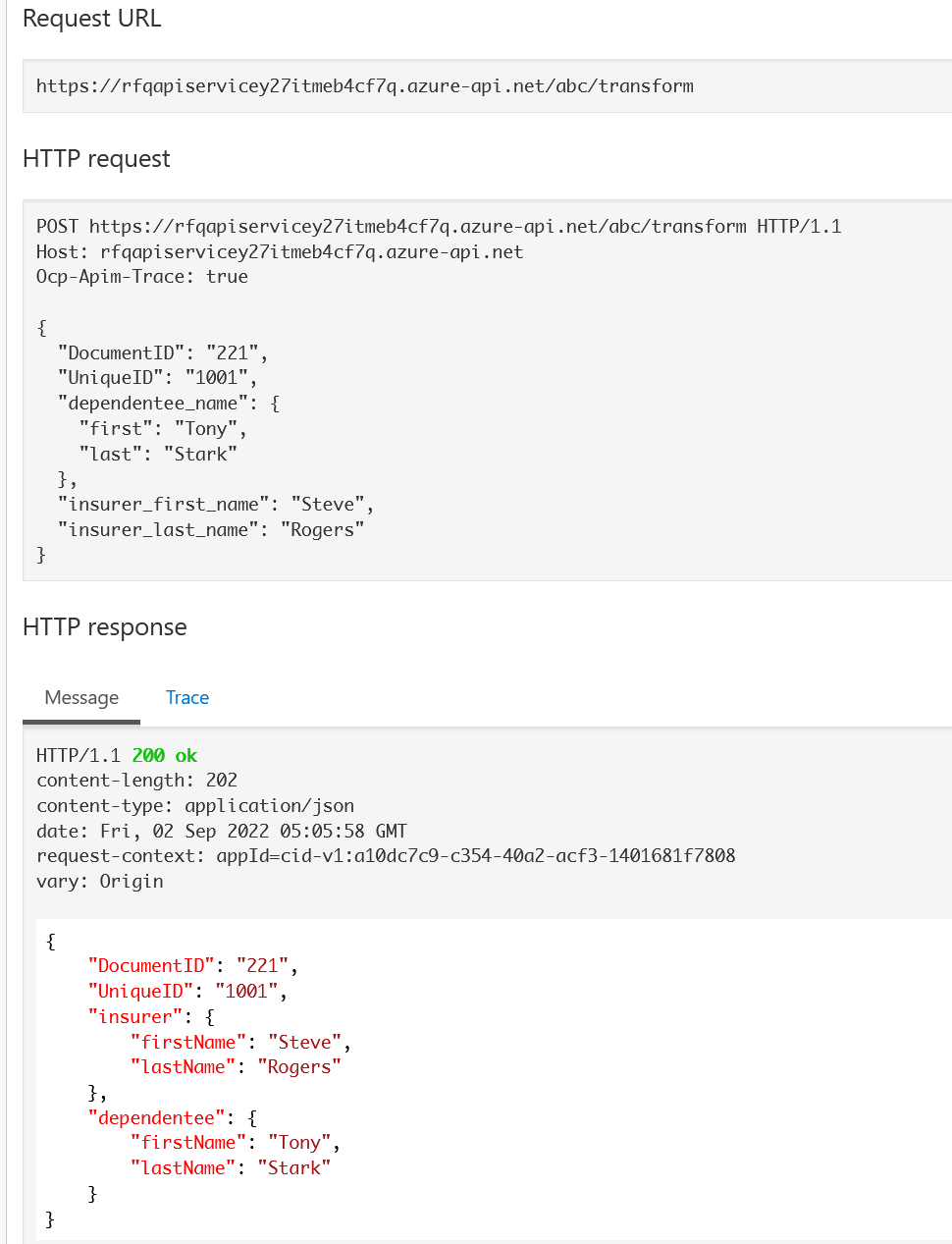This screenshot has height=1244, width=952.
Task: Click the vary: Origin header line
Action: coord(99,882)
